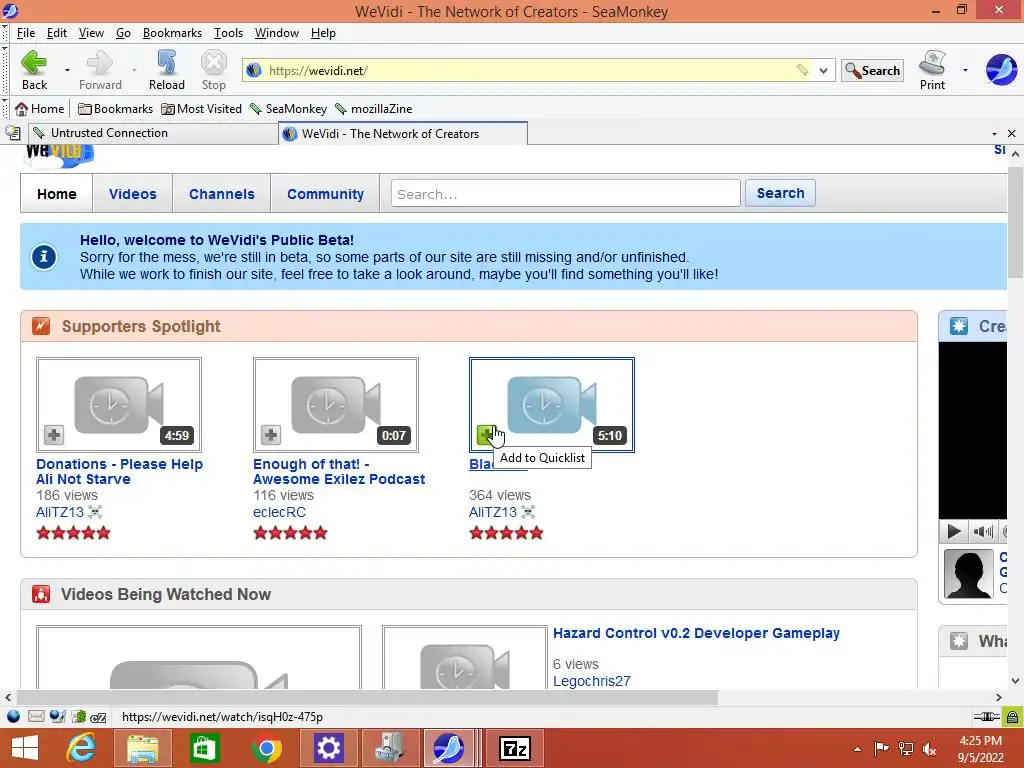Click the user avatar silhouette in sidebar
This screenshot has height=768, width=1024.
968,574
